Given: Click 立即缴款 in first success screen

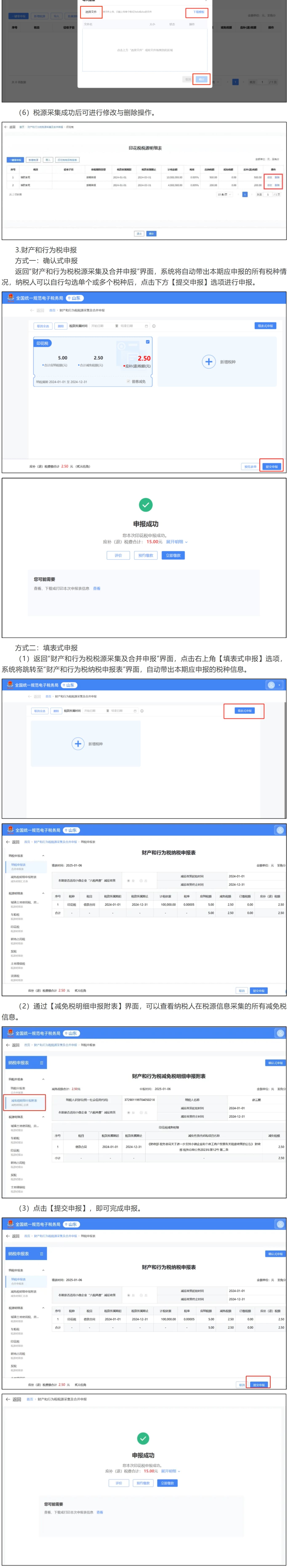Looking at the screenshot, I should pyautogui.click(x=173, y=555).
